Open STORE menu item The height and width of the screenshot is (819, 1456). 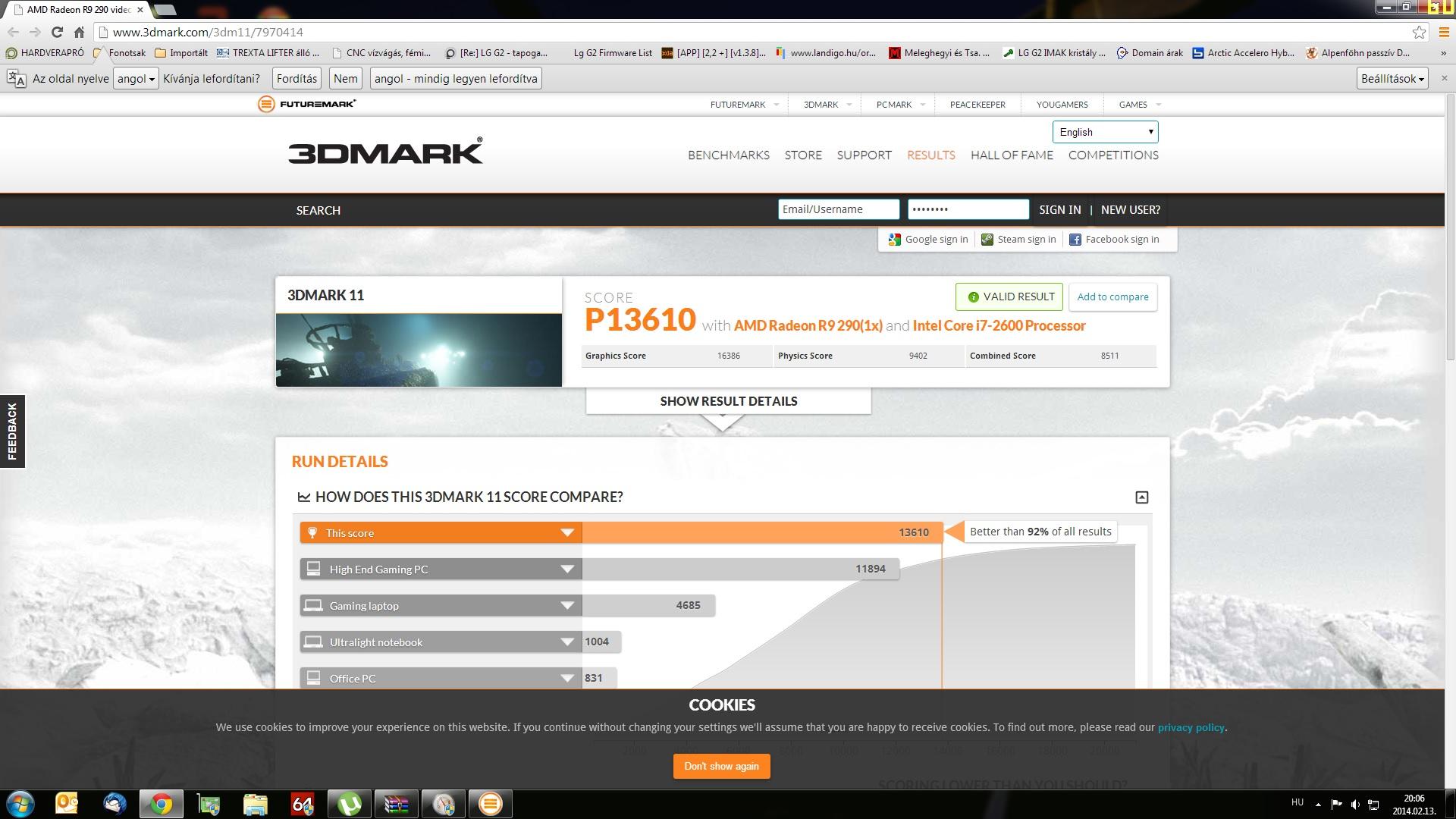tap(803, 155)
